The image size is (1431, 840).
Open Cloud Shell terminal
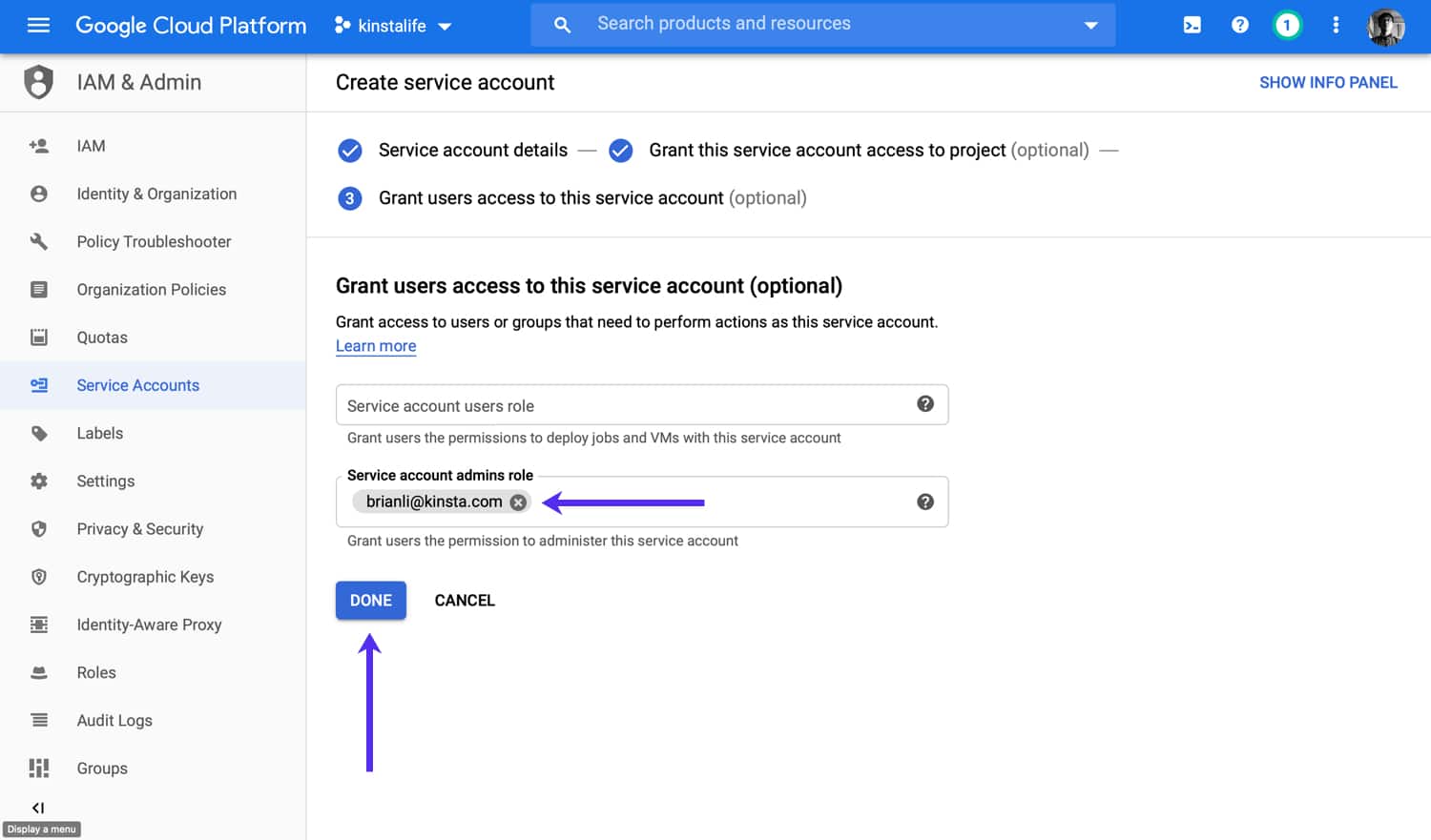pos(1192,25)
